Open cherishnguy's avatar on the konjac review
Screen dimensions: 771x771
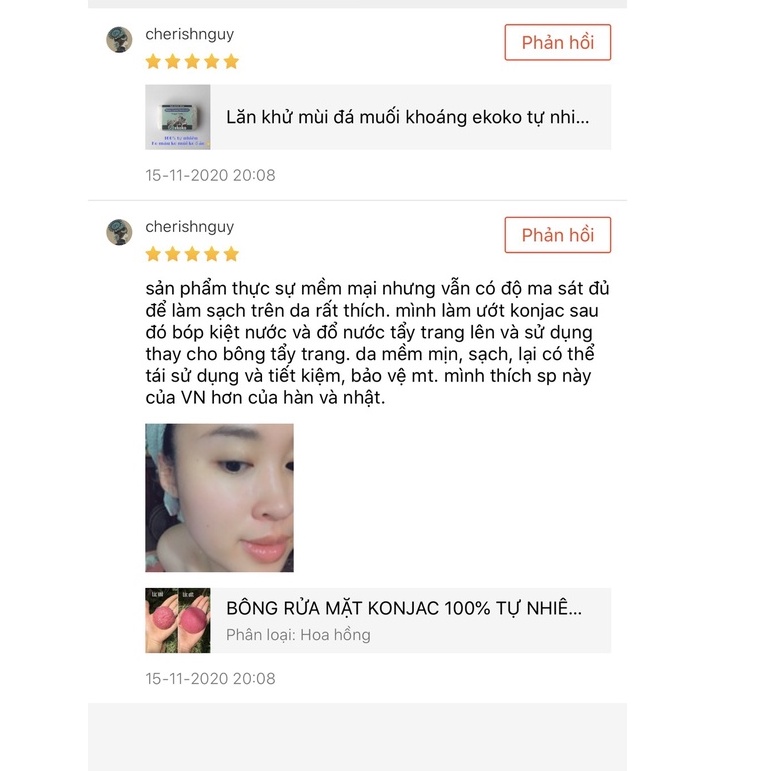119,232
